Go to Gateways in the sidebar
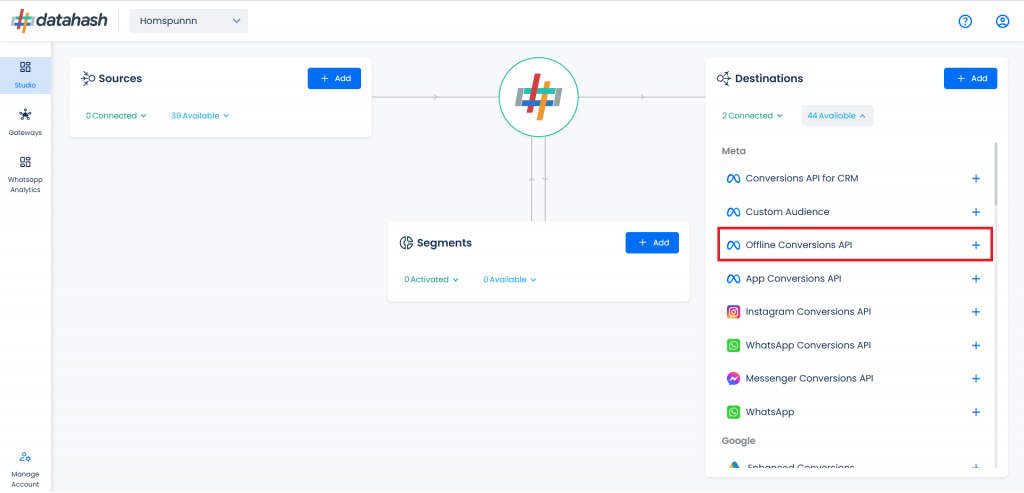The width and height of the screenshot is (1024, 493). (25, 122)
